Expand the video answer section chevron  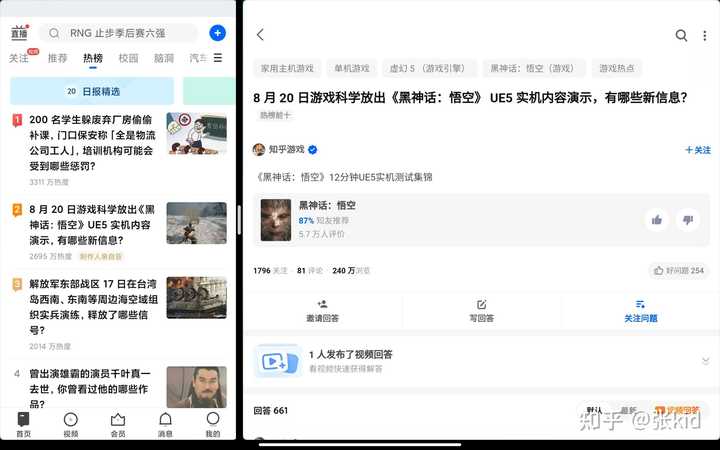(x=705, y=361)
